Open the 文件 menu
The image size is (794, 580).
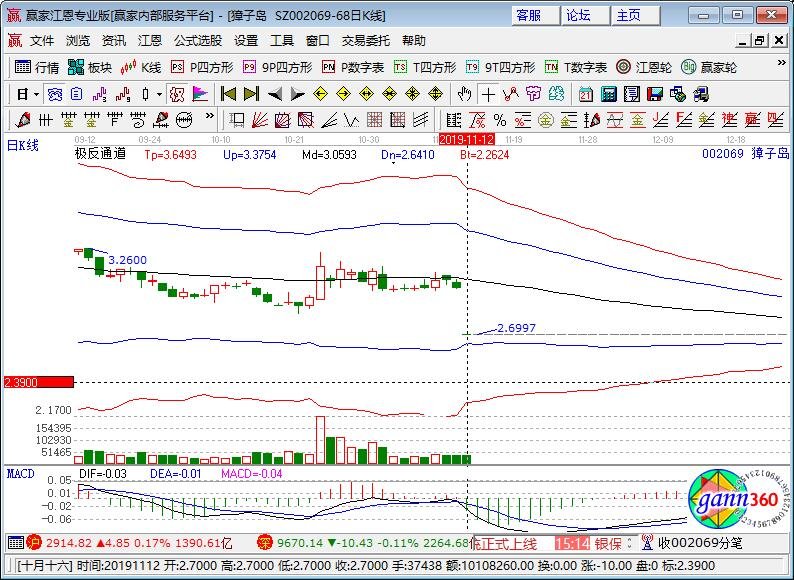click(42, 41)
